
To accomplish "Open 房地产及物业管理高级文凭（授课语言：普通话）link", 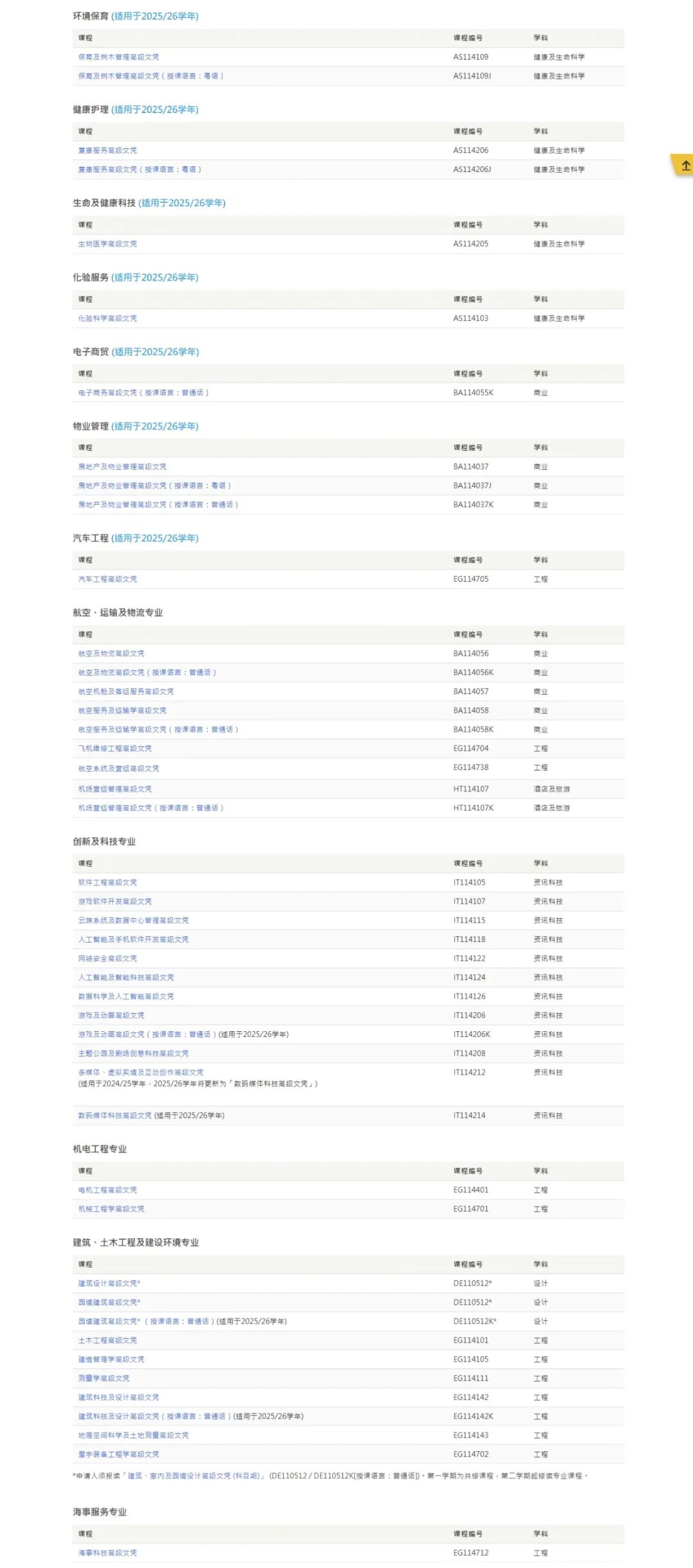I will [158, 505].
